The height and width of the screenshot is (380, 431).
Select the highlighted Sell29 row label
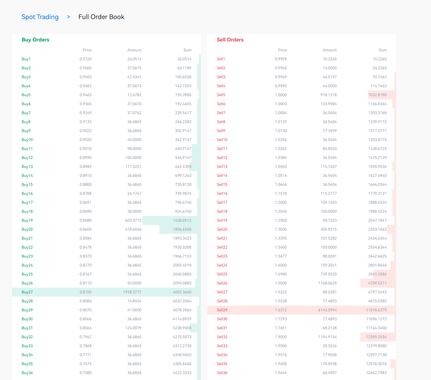pyautogui.click(x=222, y=310)
